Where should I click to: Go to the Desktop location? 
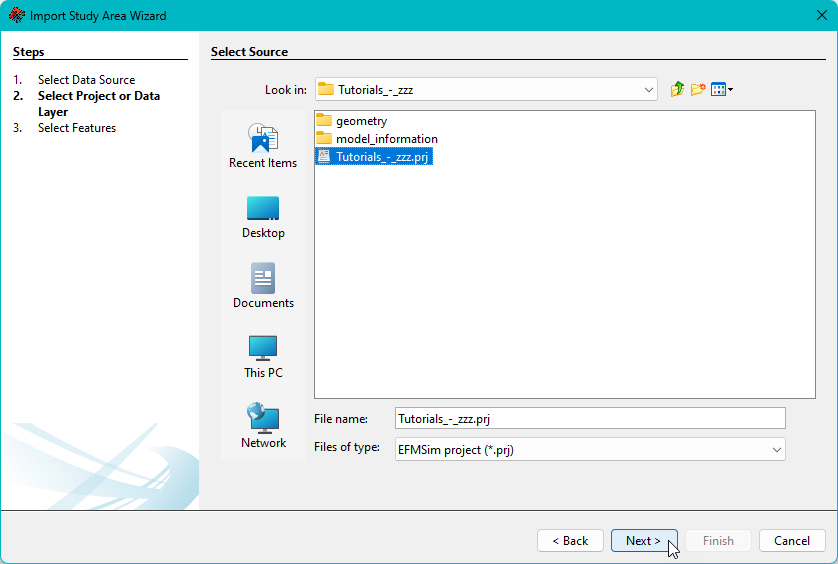(x=263, y=215)
